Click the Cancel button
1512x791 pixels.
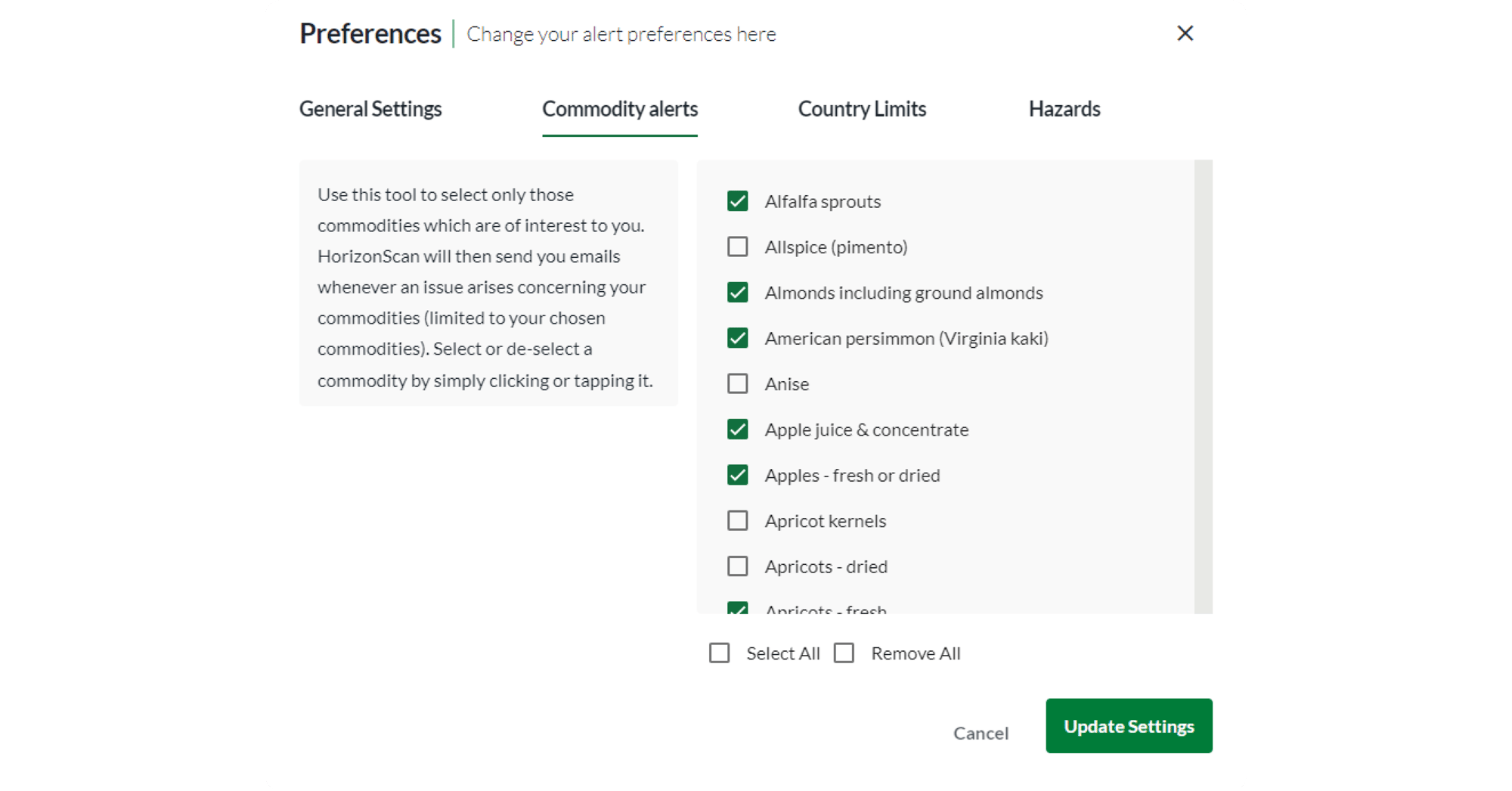[981, 733]
